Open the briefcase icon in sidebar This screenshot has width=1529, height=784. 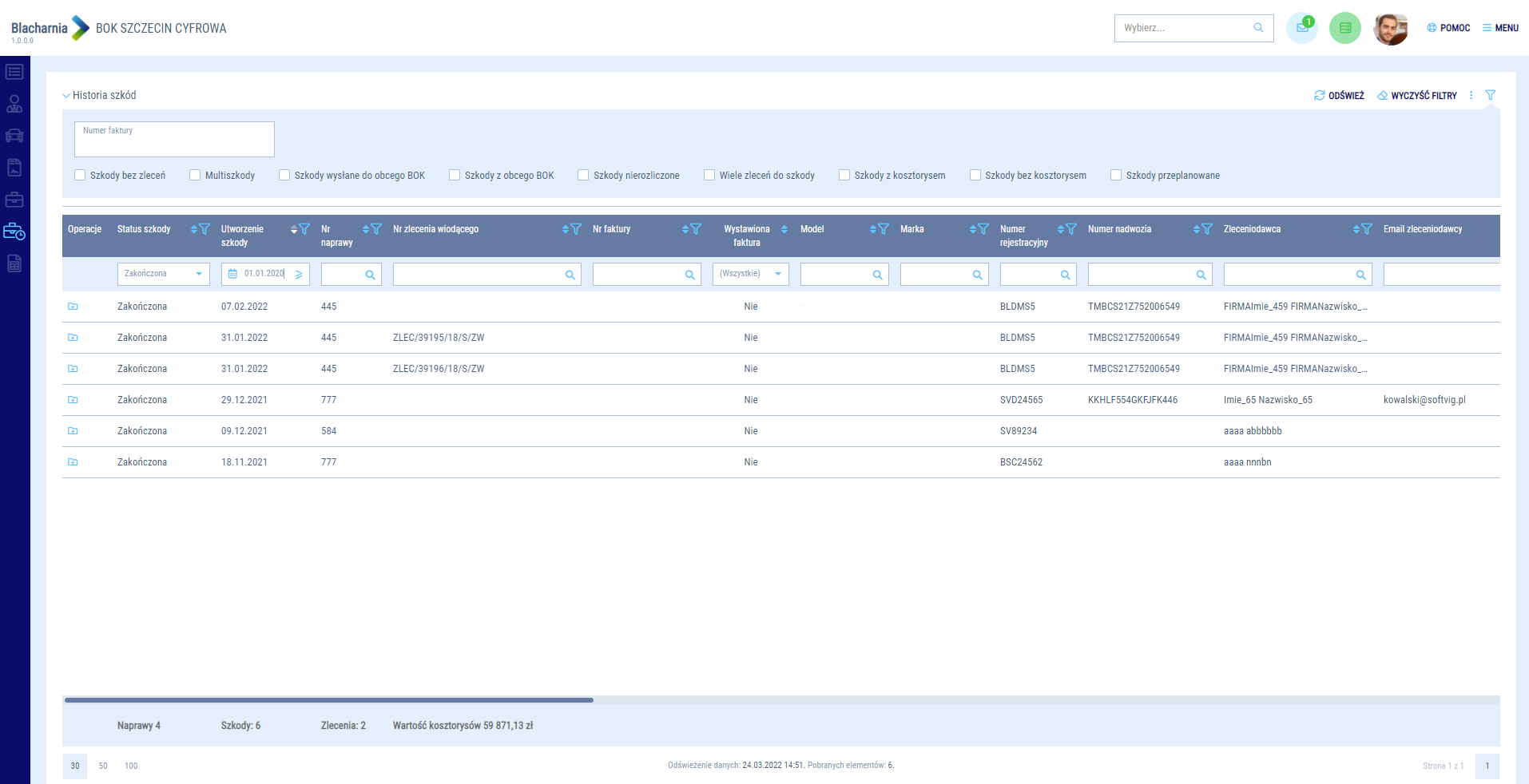click(14, 200)
